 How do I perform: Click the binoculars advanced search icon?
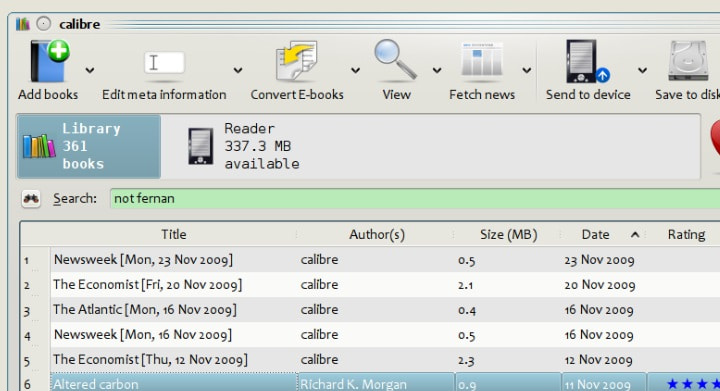pos(31,199)
